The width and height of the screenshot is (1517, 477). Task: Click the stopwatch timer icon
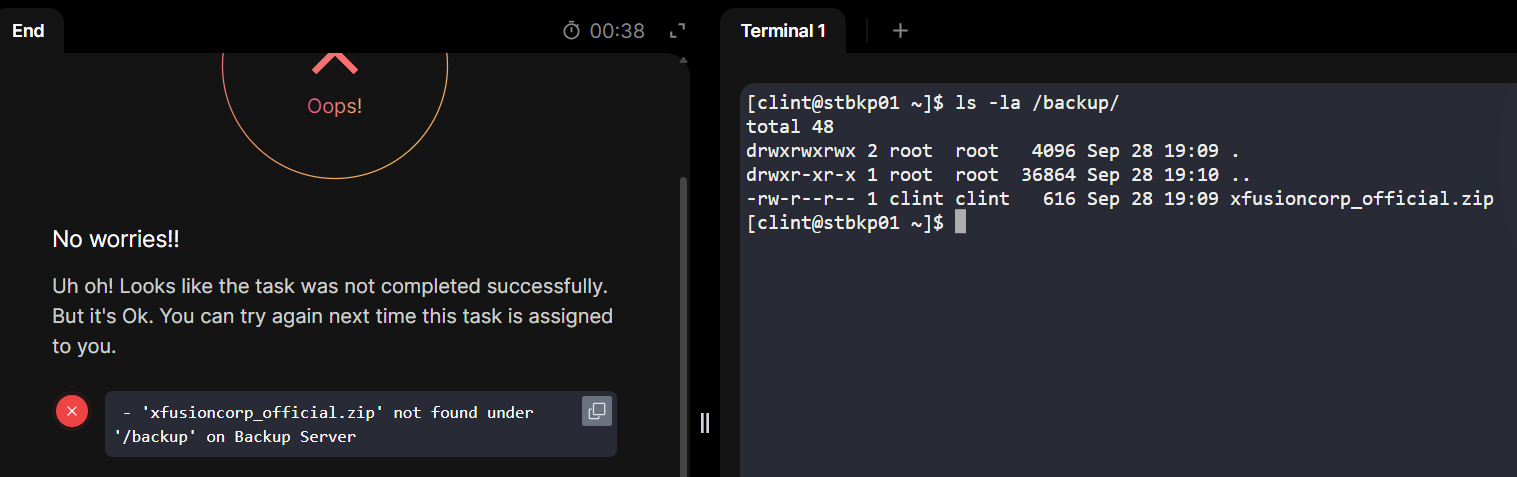(572, 31)
